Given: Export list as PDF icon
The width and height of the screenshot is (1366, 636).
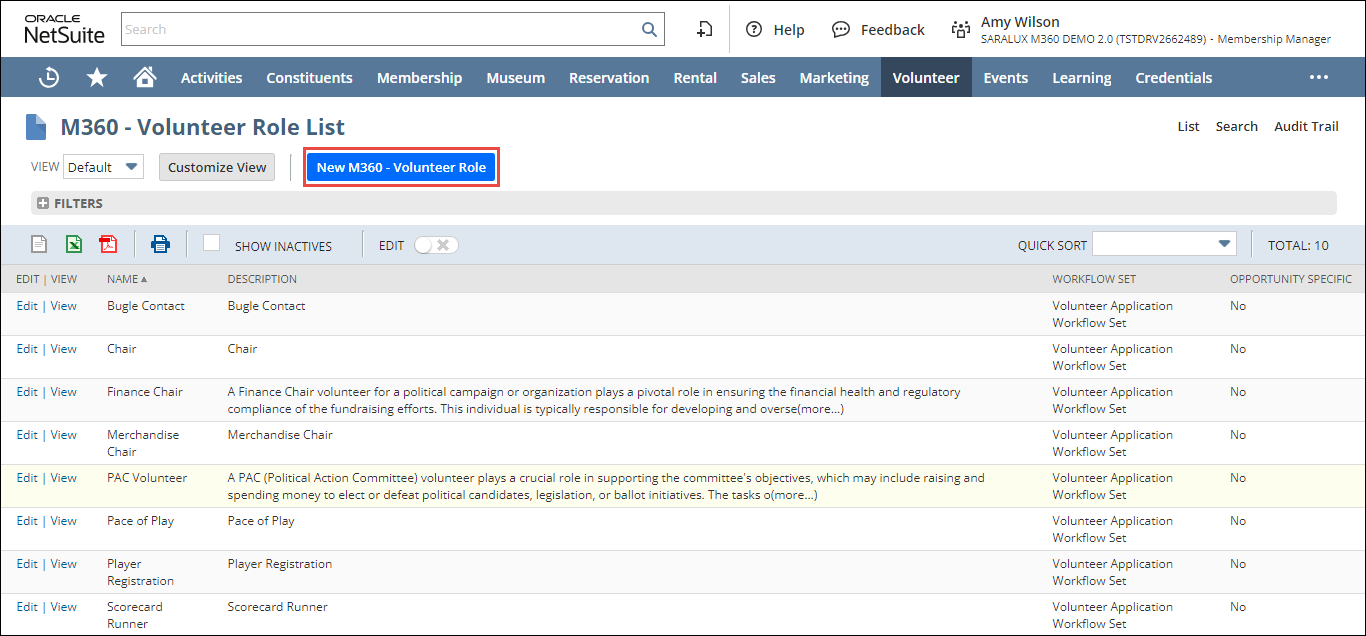Looking at the screenshot, I should pyautogui.click(x=108, y=244).
